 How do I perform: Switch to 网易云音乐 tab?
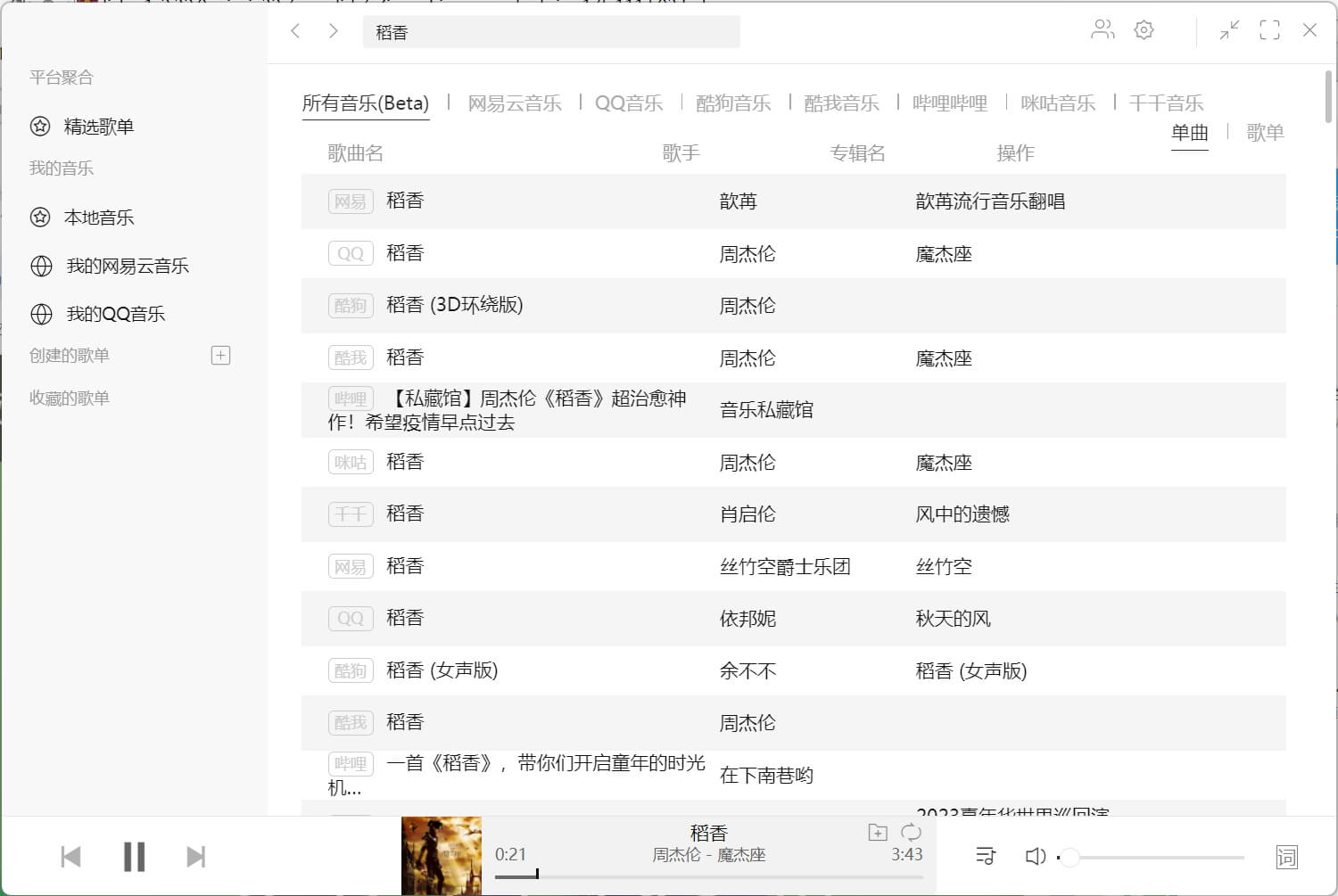[515, 103]
